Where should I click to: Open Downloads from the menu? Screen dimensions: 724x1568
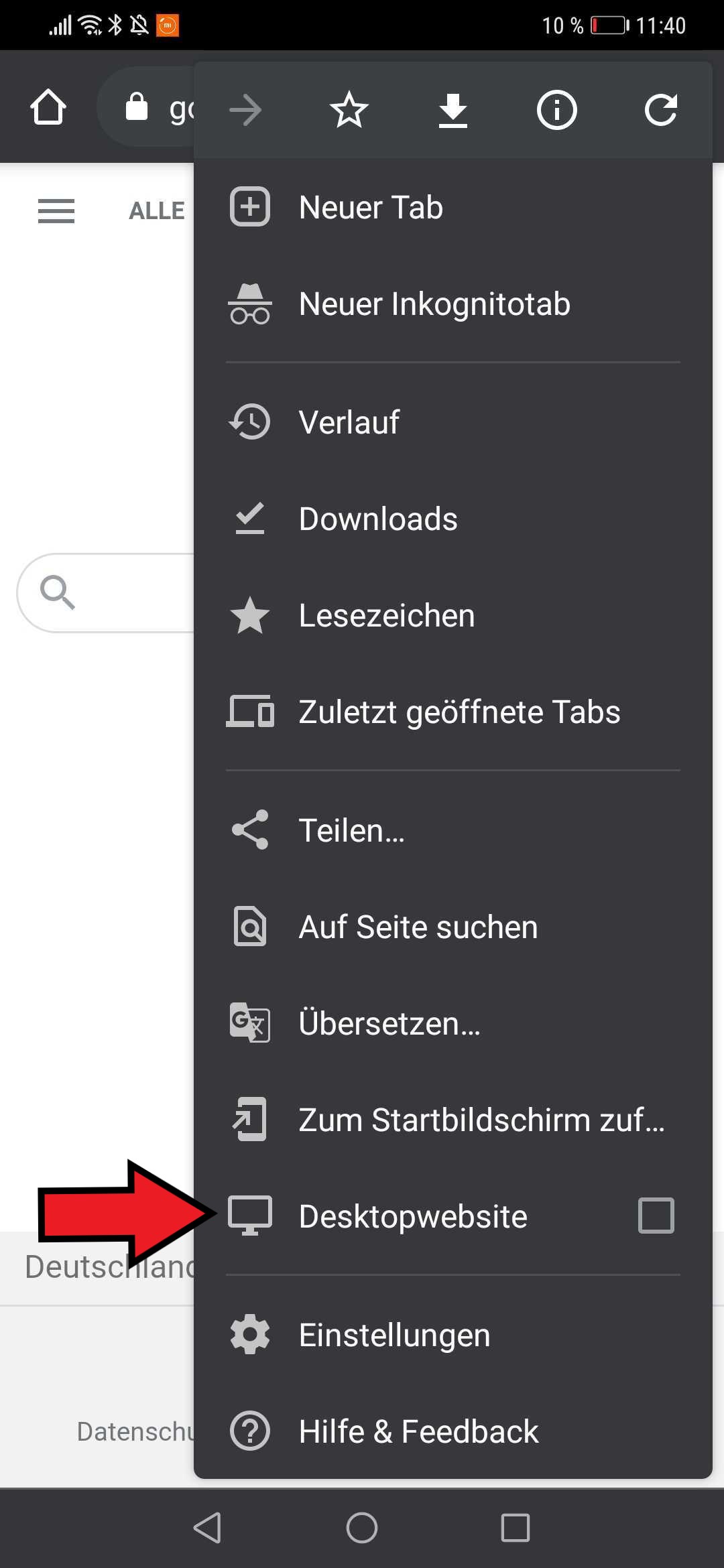coord(378,519)
